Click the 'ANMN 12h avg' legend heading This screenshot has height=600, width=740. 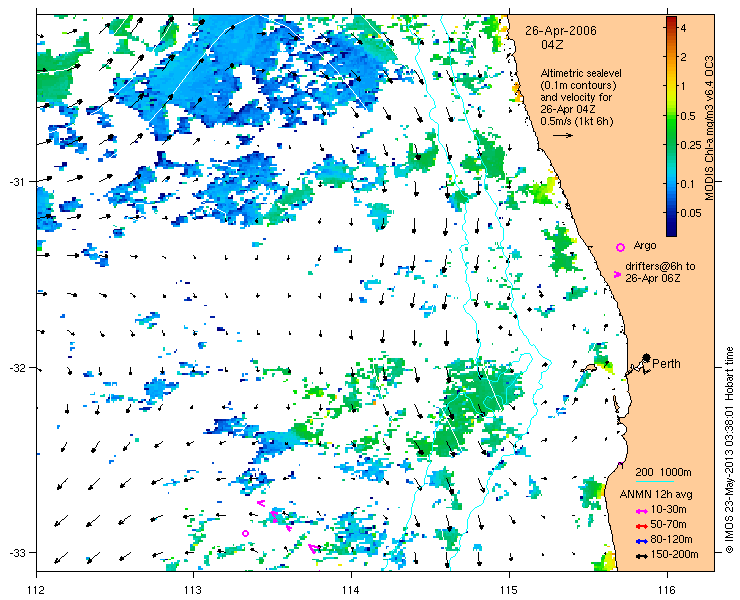656,495
